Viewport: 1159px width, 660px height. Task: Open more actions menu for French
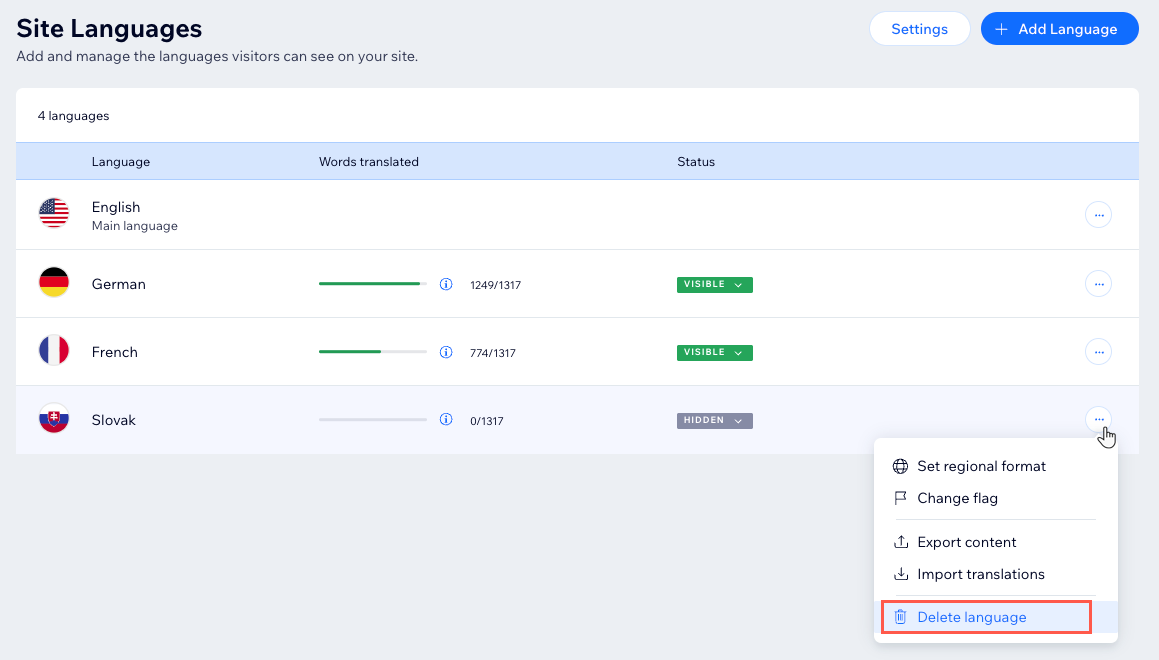1098,352
